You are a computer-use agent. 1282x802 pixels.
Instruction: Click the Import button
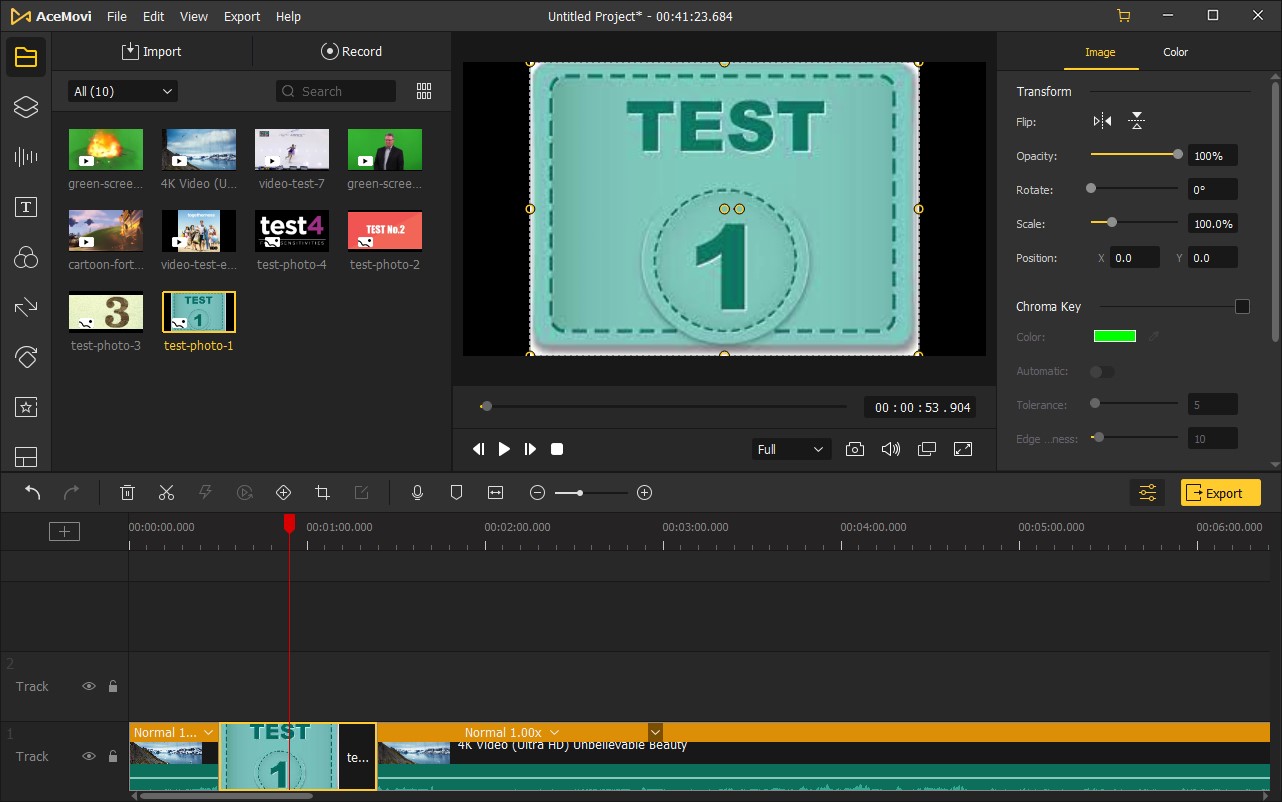pyautogui.click(x=152, y=52)
